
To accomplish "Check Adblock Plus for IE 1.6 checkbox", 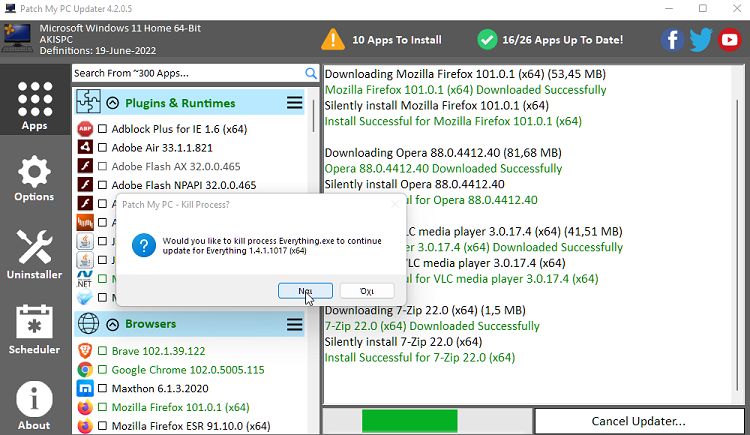I will [x=102, y=129].
